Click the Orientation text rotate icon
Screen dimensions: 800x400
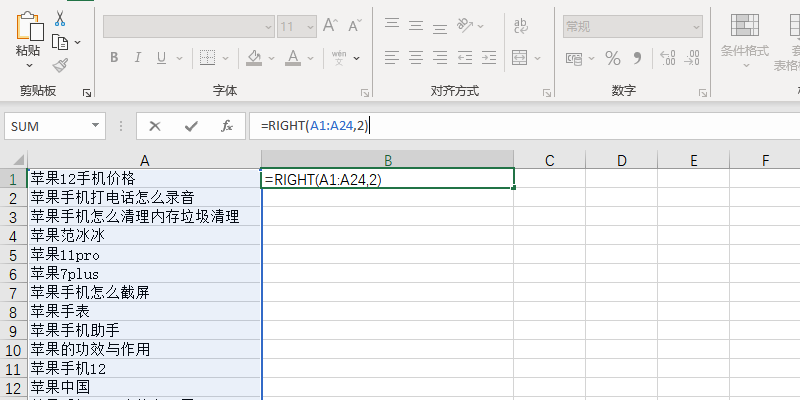[x=465, y=25]
